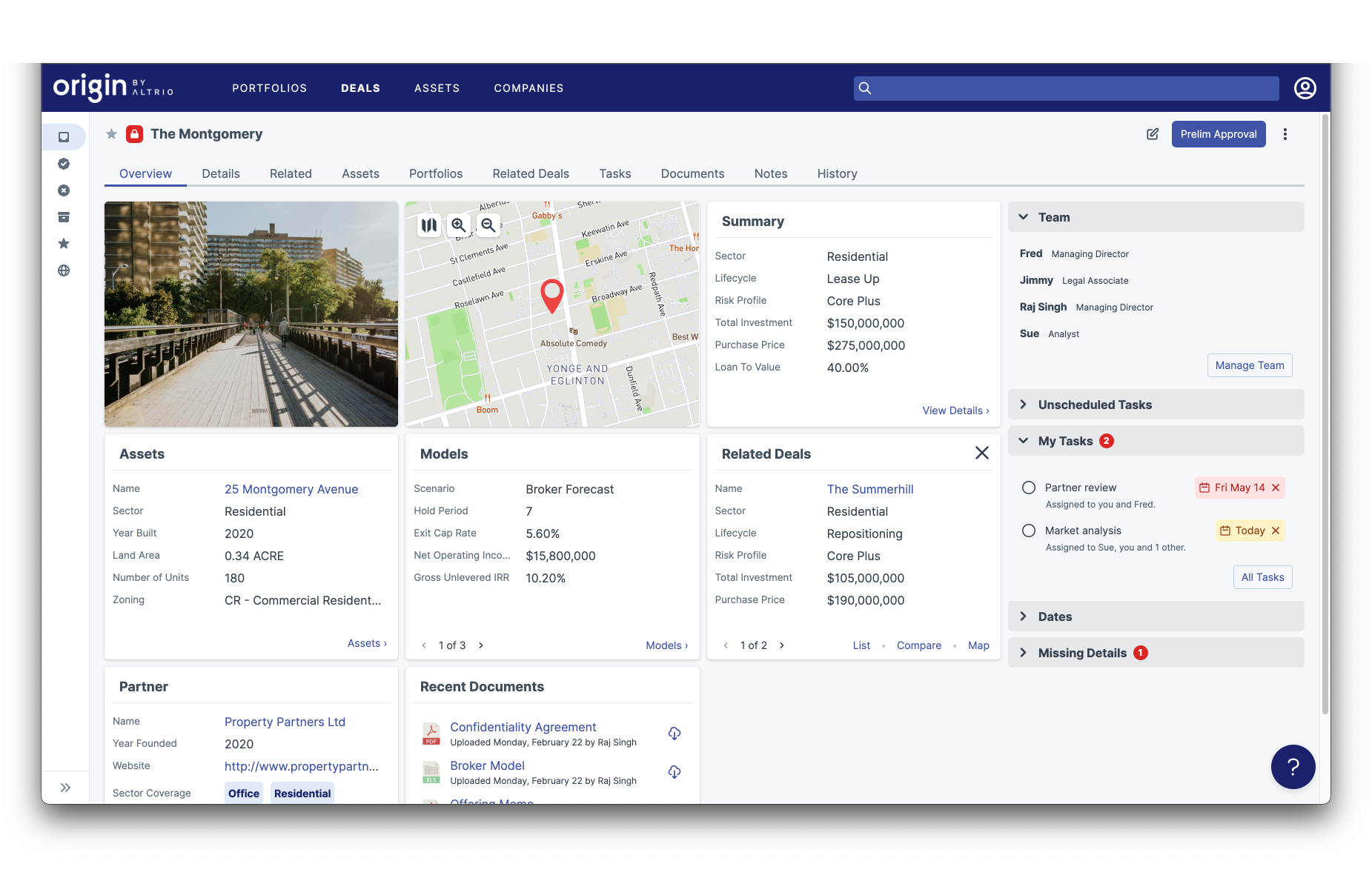
Task: Click the origin by Altrio logo
Action: tap(113, 87)
